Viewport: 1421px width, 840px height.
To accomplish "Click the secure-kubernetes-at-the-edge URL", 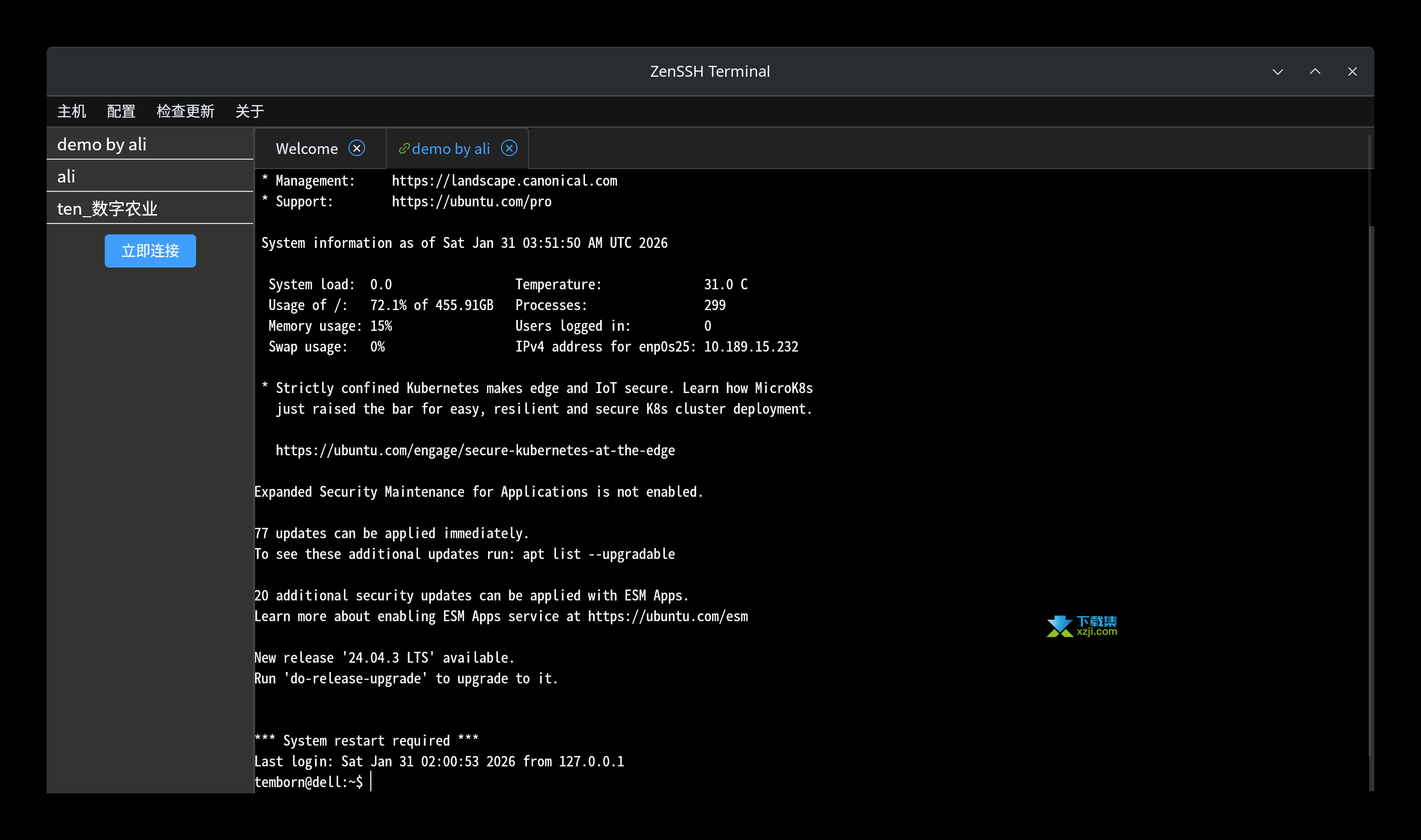I will [475, 451].
